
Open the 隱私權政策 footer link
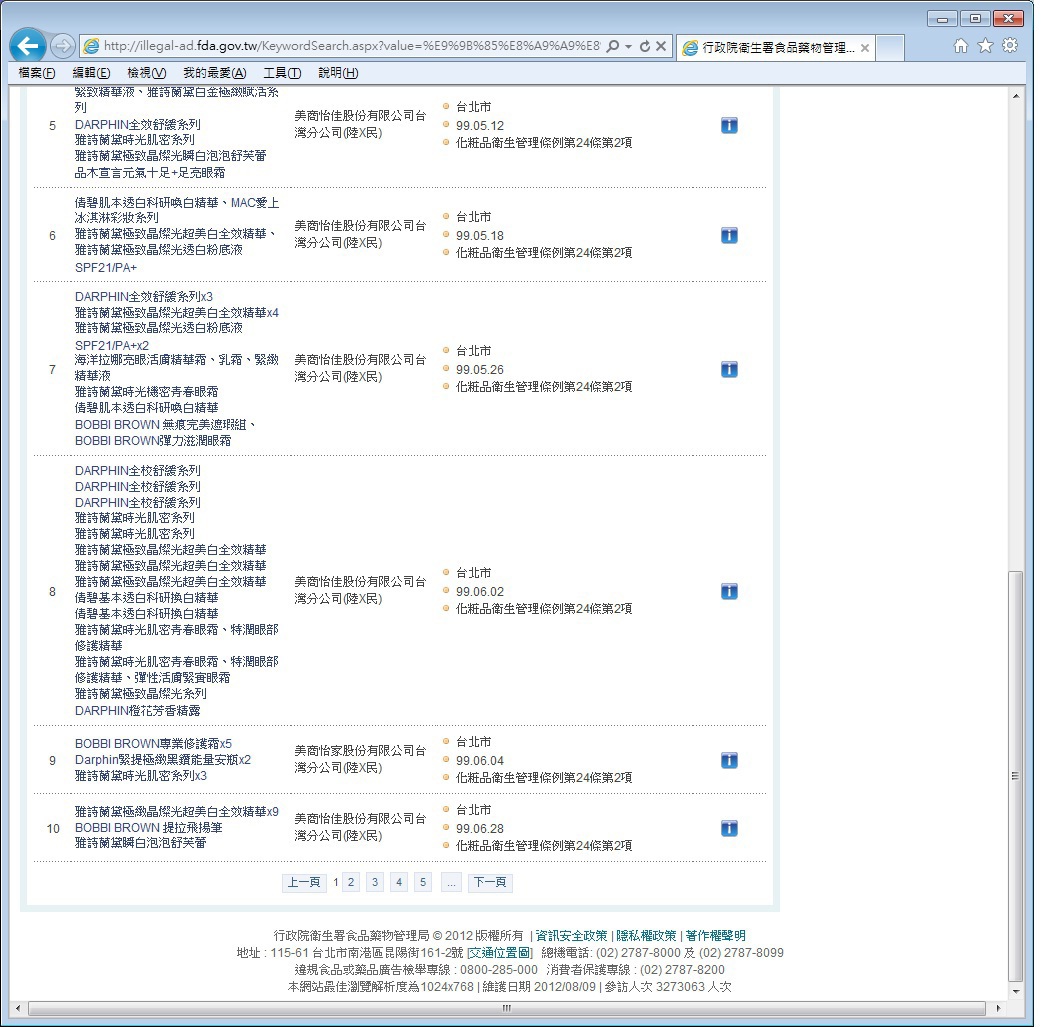[x=647, y=936]
